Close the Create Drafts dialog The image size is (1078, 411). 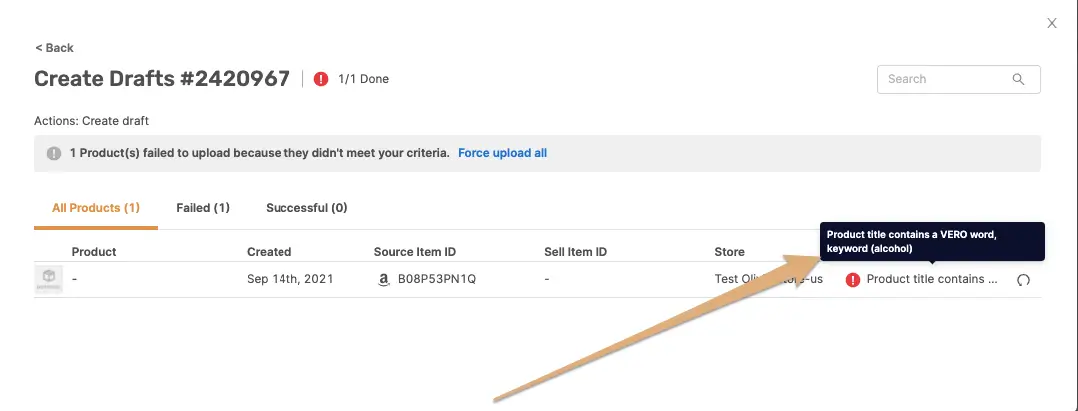point(1051,23)
